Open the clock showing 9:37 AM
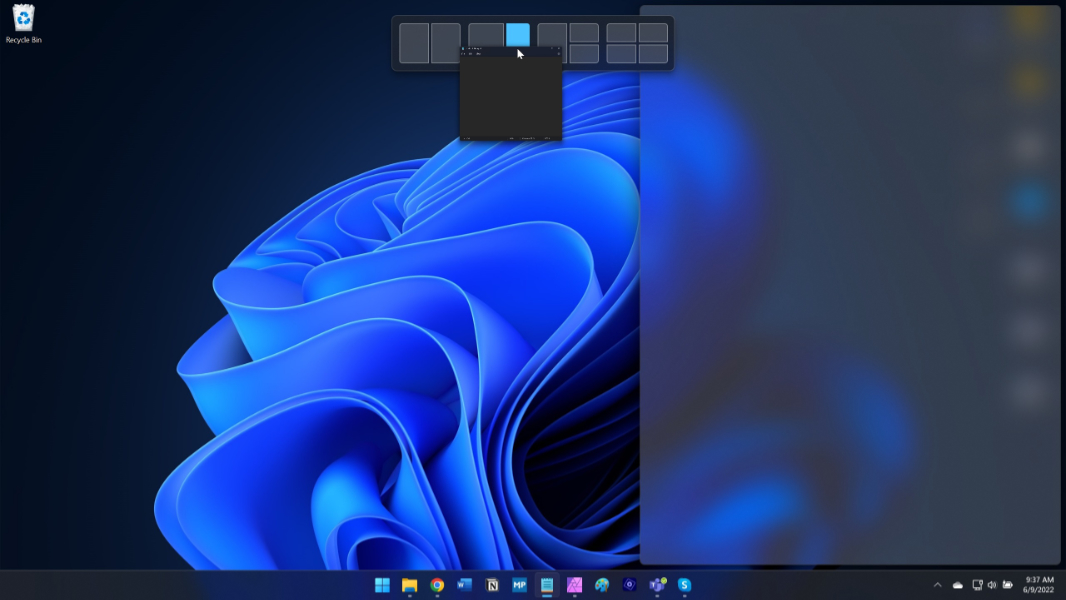 pyautogui.click(x=1040, y=585)
